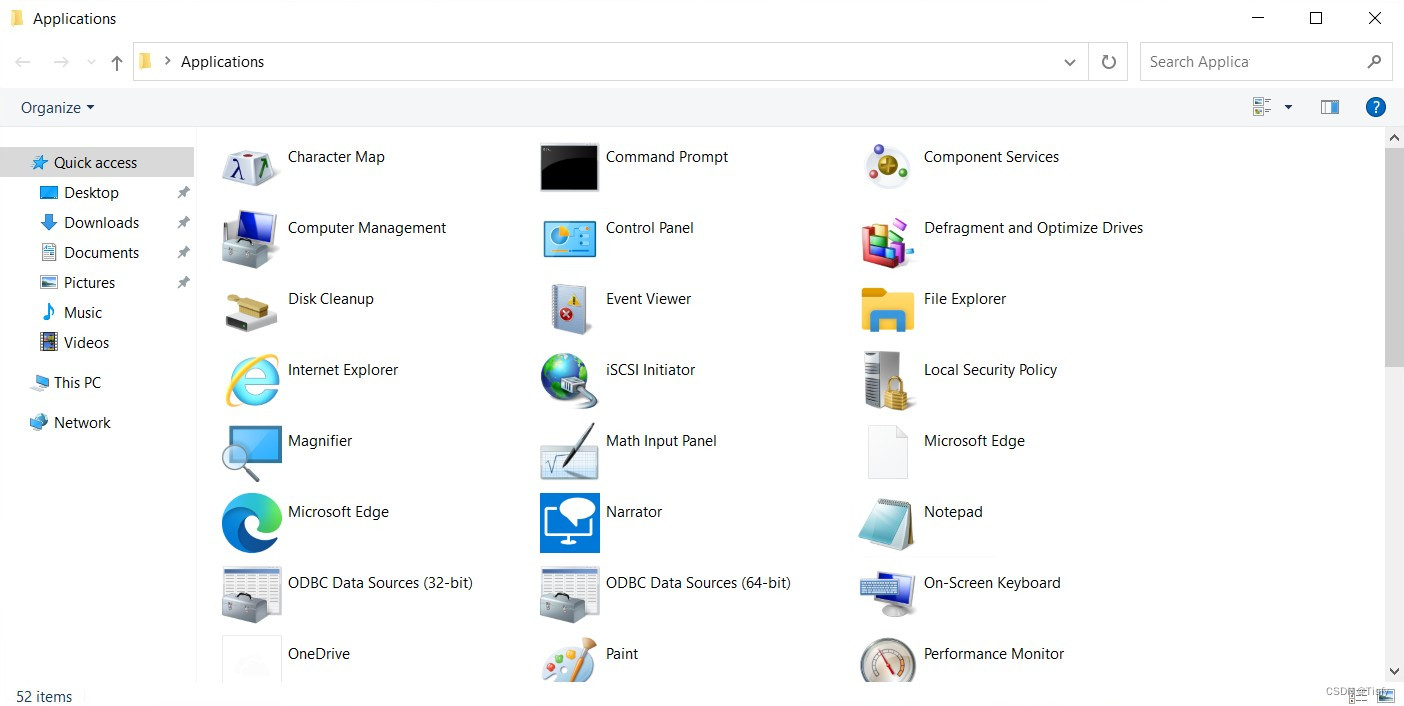
Task: Launch Internet Explorer from its icon
Action: coord(252,380)
